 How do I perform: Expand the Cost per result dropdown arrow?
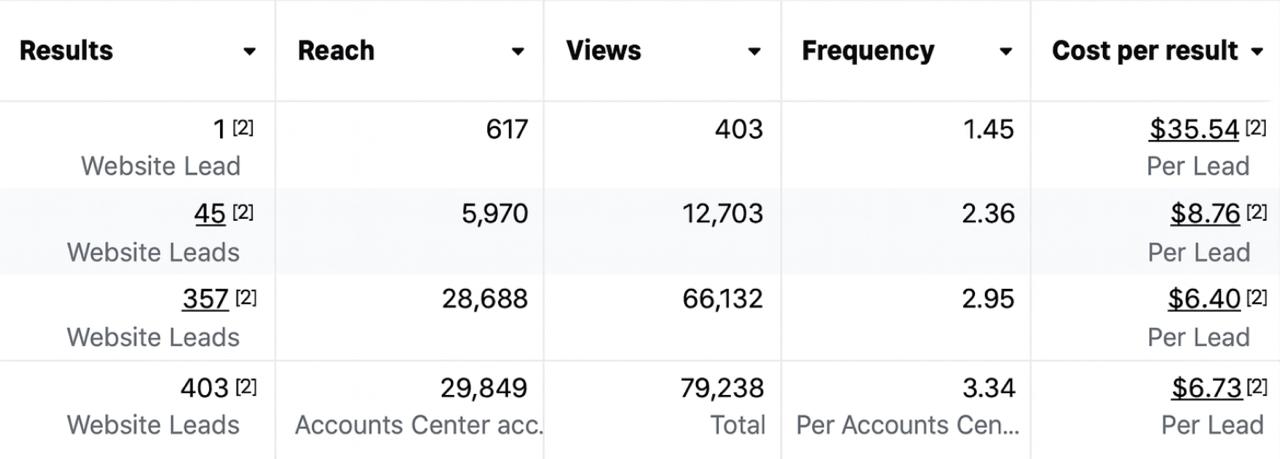pyautogui.click(x=1257, y=52)
